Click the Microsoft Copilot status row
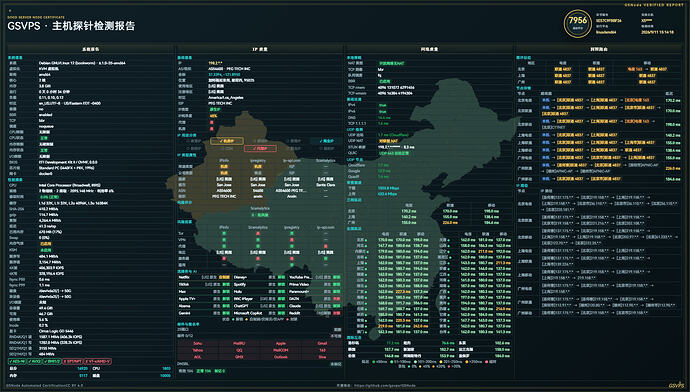The height and width of the screenshot is (392, 690). coord(260,313)
